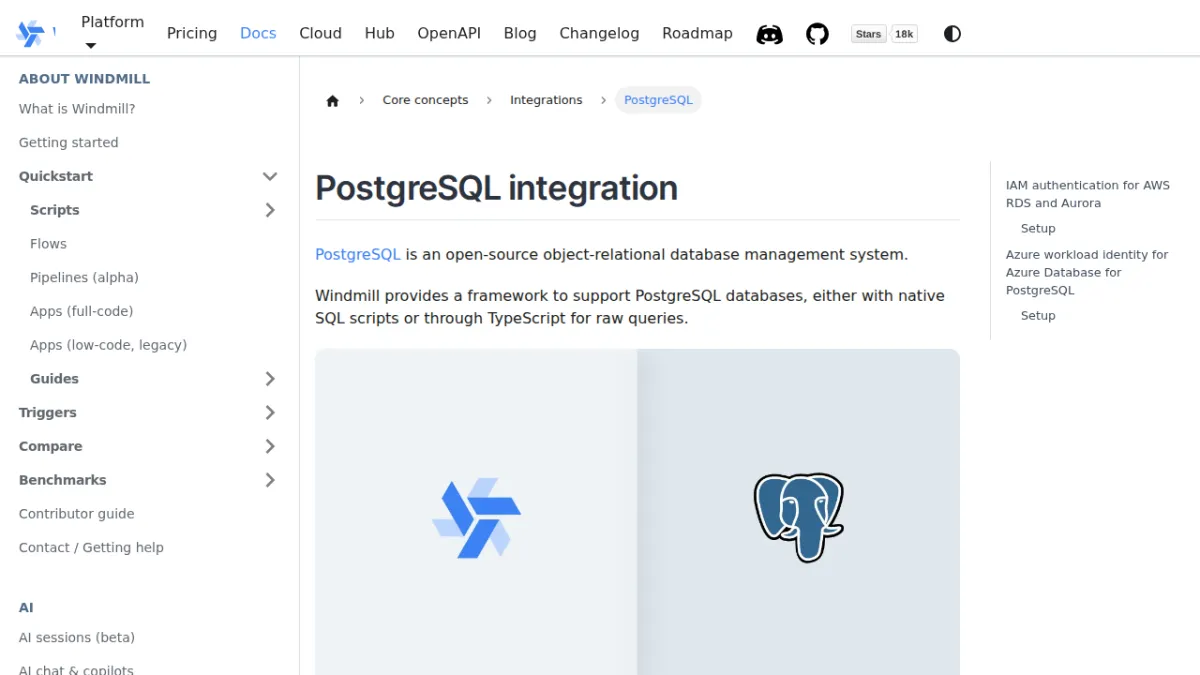Expand the Benchmarks sidebar chevron
Screen dimensions: 1200x675
270,480
